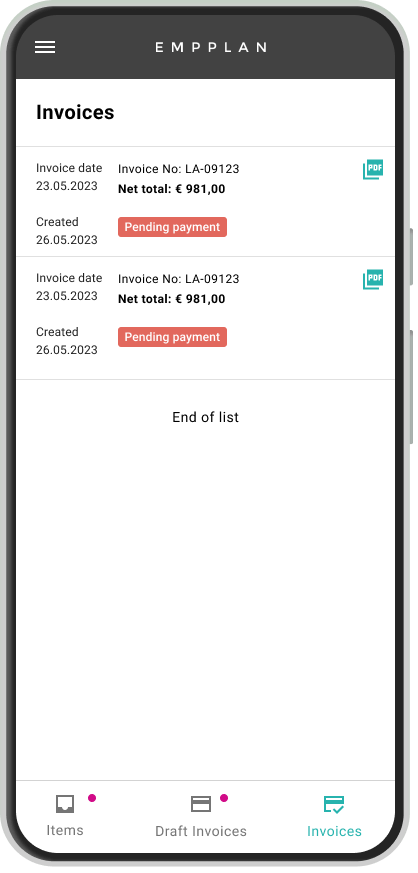Tap the Items inbox icon

(65, 804)
